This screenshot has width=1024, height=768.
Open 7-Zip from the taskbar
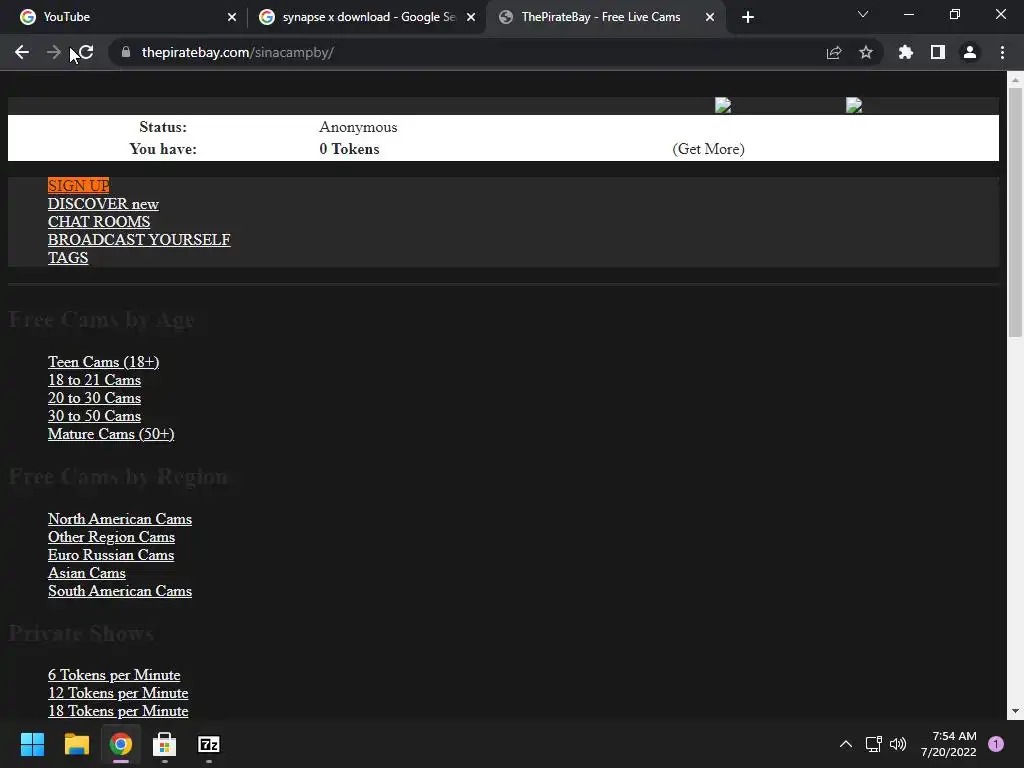point(209,744)
